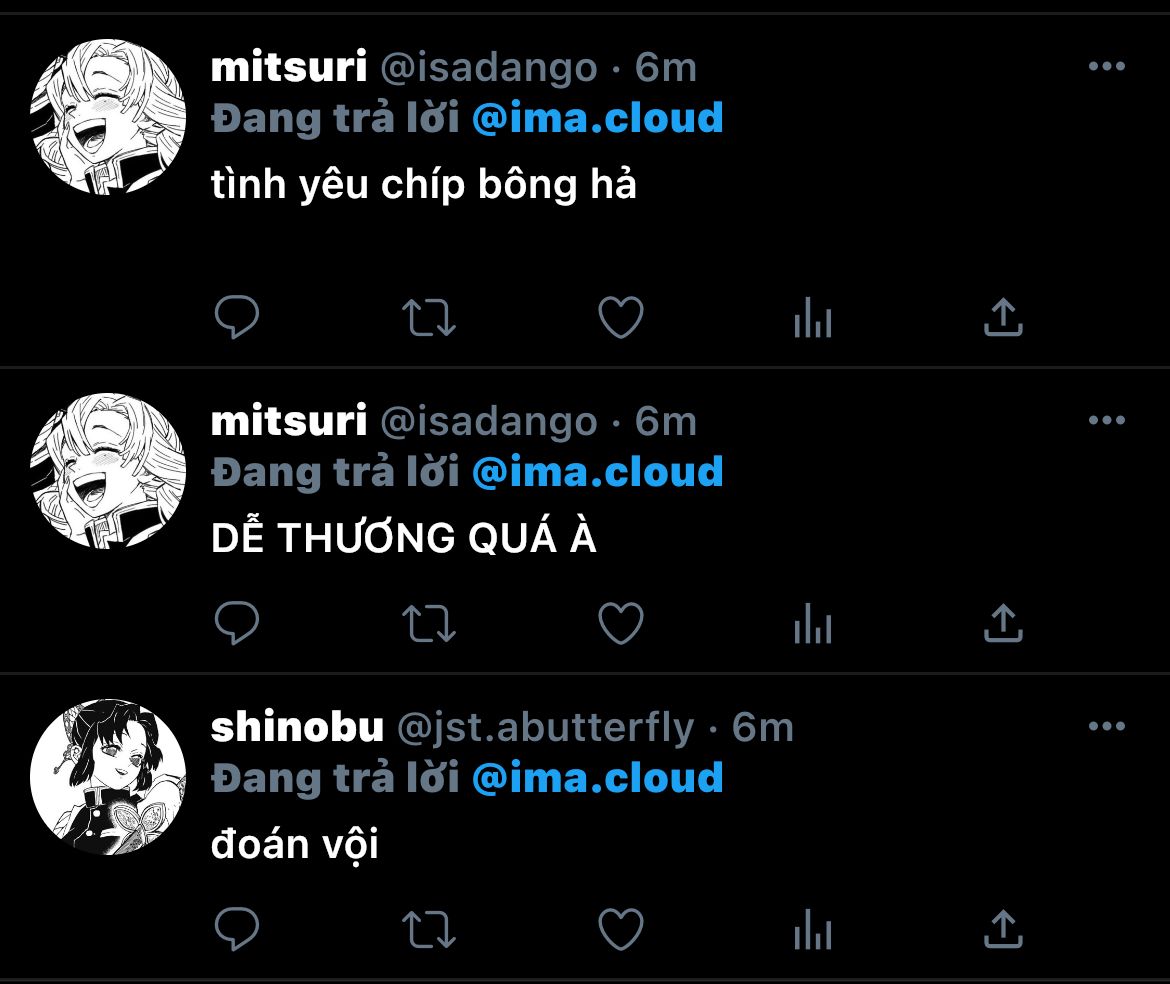Reply to shinobu's 'đoán vội' tweet
The image size is (1170, 984).
click(x=237, y=929)
